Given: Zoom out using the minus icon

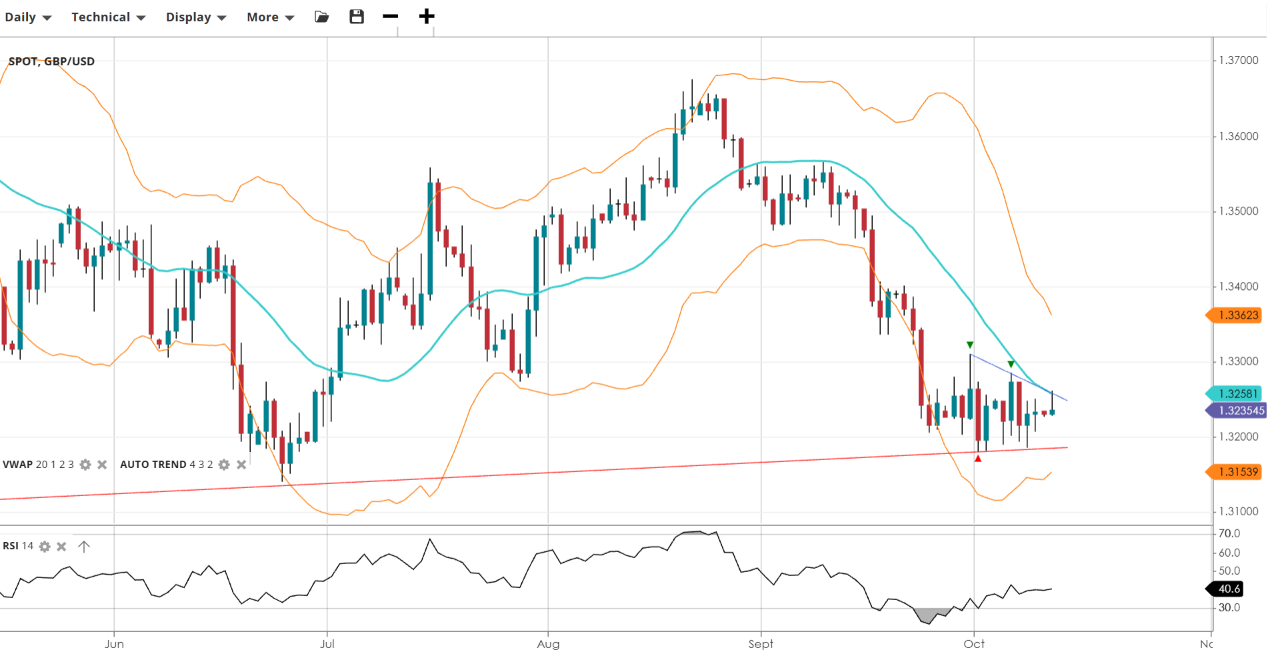Looking at the screenshot, I should 390,17.
